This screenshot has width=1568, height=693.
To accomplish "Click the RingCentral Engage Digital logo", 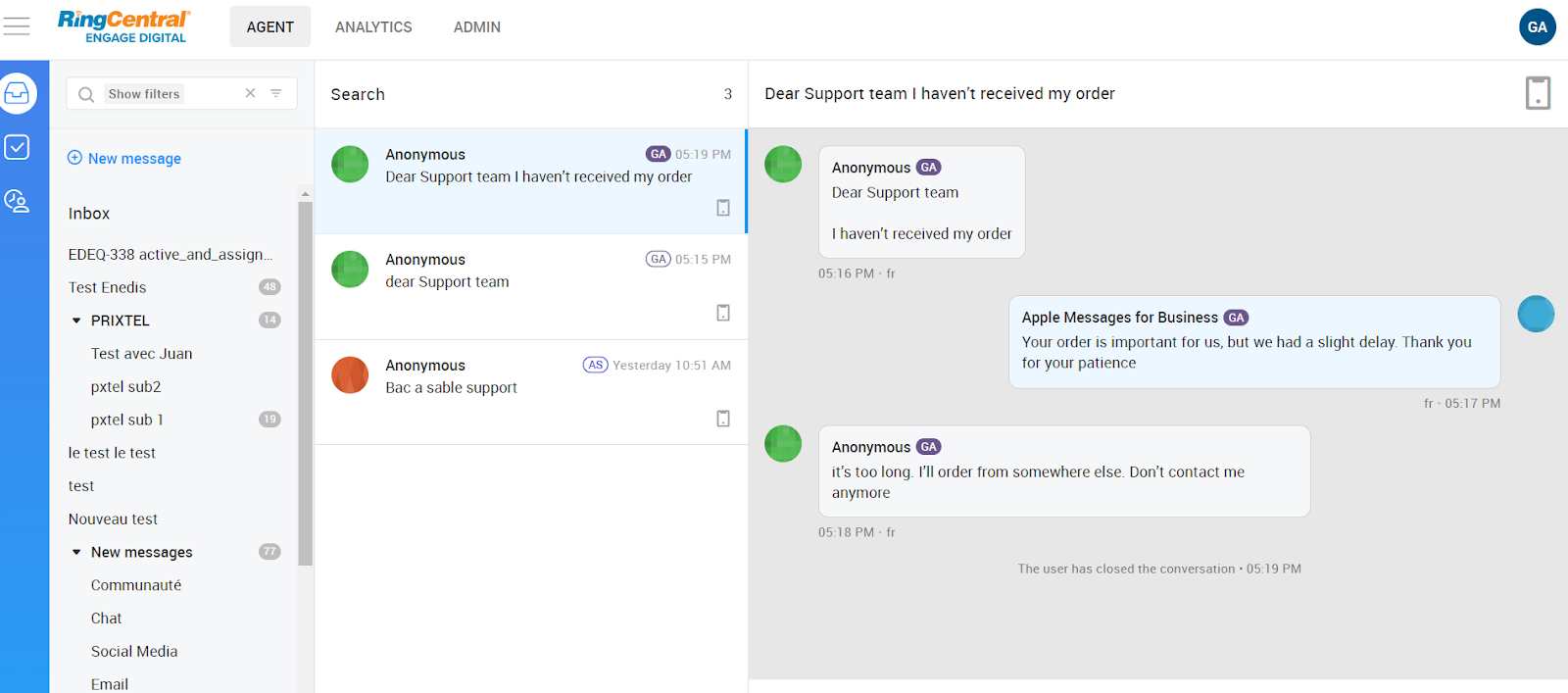I will [123, 26].
